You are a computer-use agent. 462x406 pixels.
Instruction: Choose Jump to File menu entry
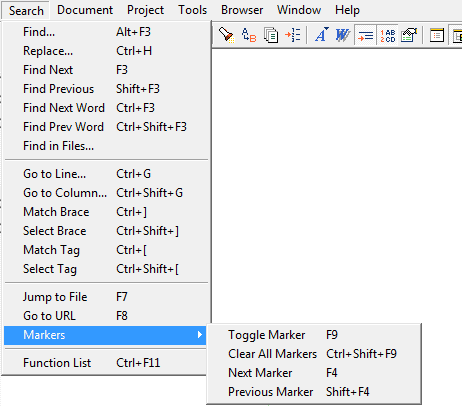106,297
